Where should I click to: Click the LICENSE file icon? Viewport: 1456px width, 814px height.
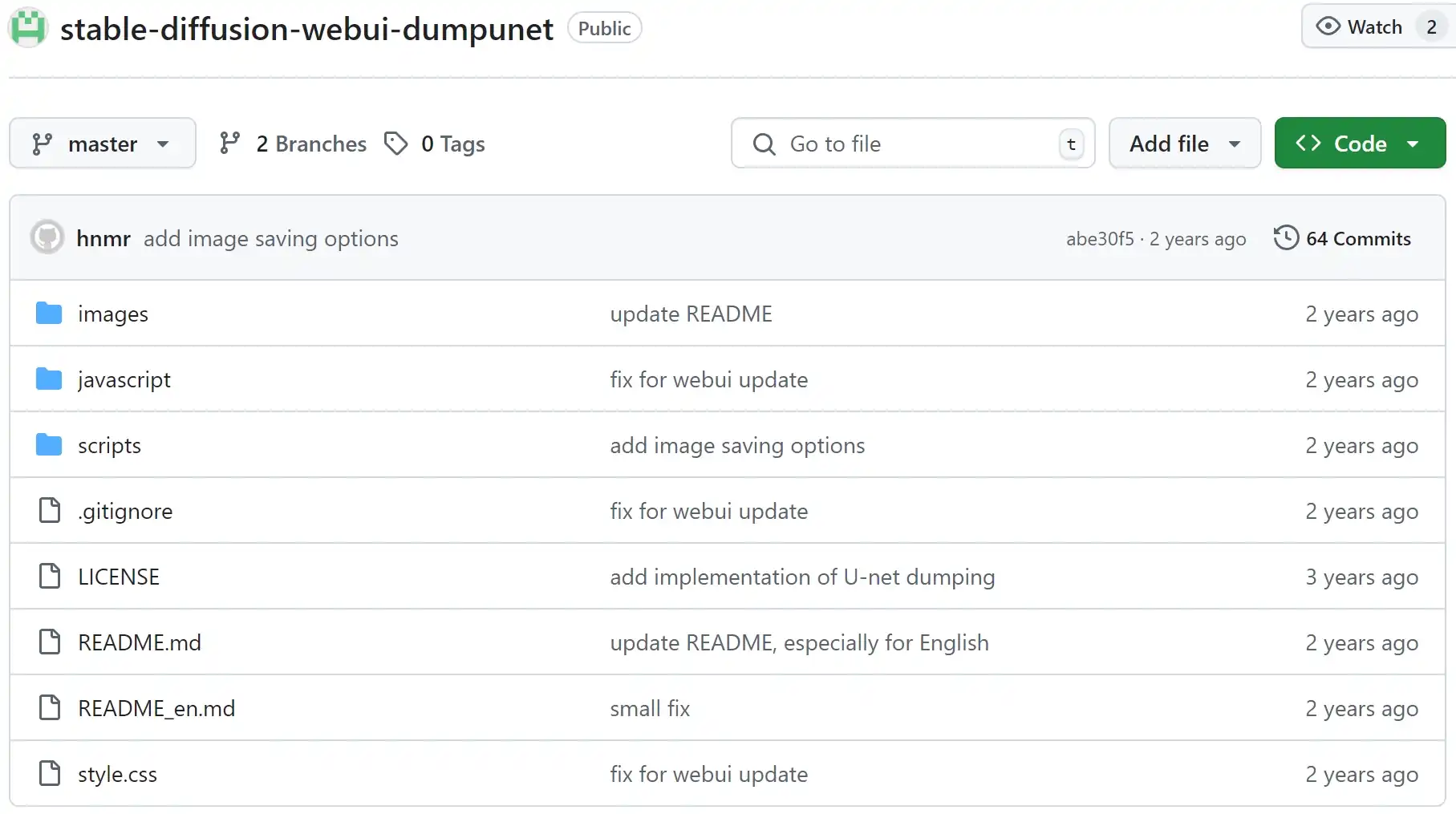[50, 576]
